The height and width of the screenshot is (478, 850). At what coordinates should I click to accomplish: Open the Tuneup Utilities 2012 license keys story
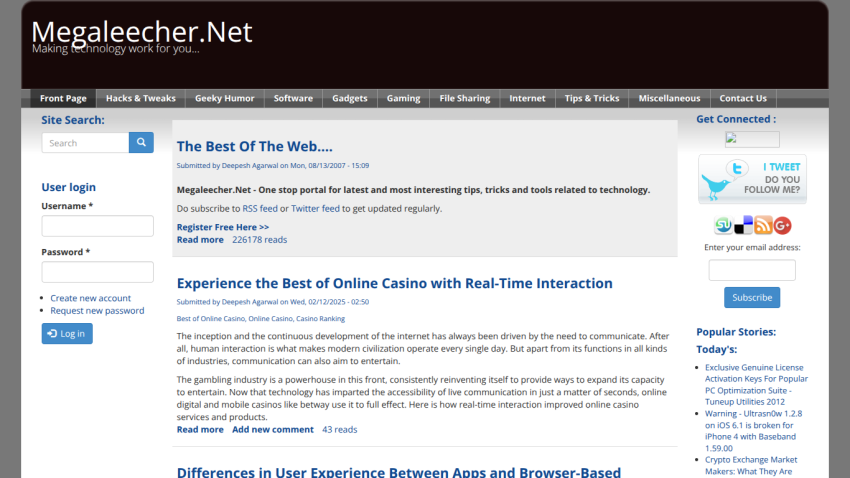click(x=756, y=384)
